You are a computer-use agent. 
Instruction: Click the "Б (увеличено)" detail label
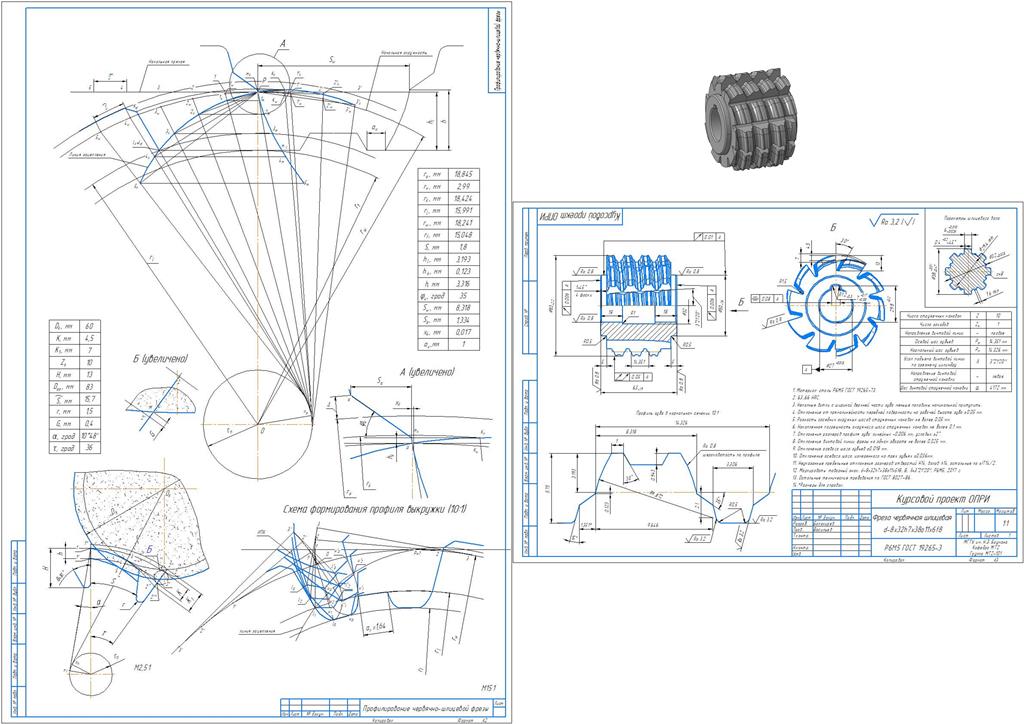pyautogui.click(x=161, y=359)
